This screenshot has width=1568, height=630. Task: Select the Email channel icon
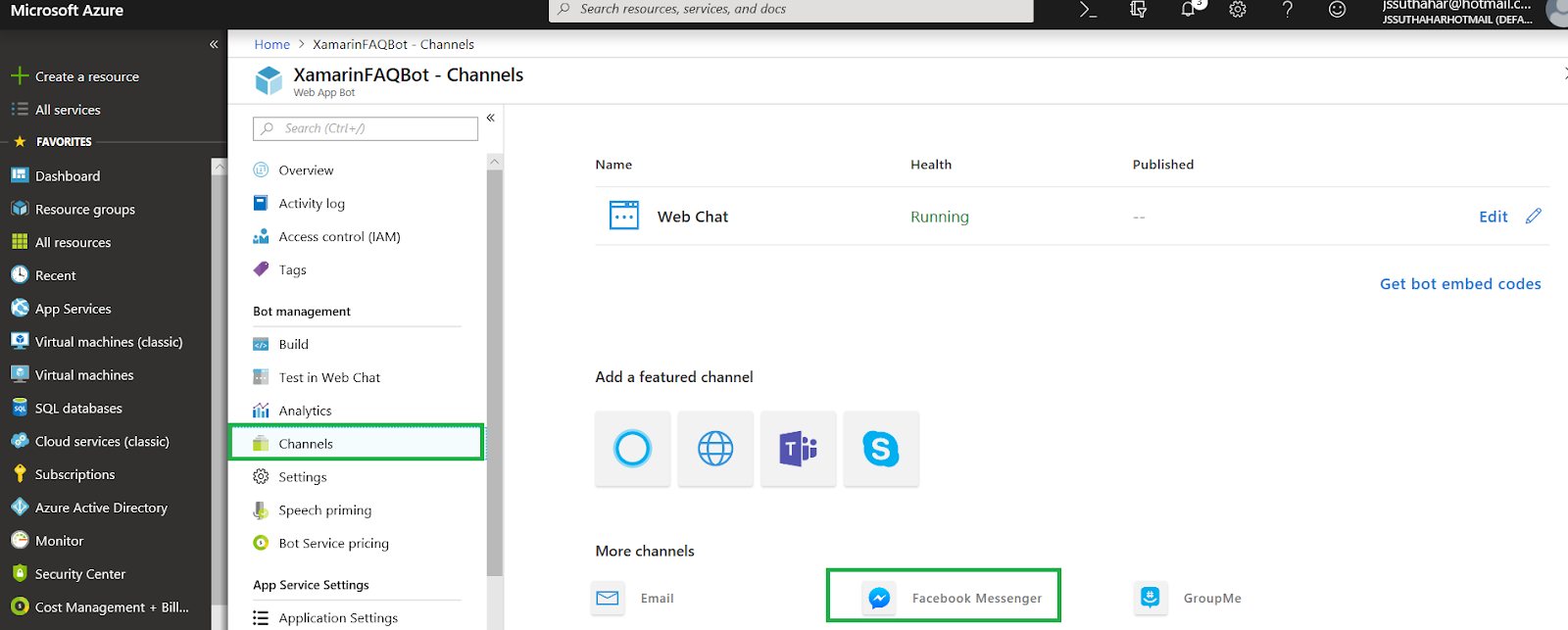[608, 598]
